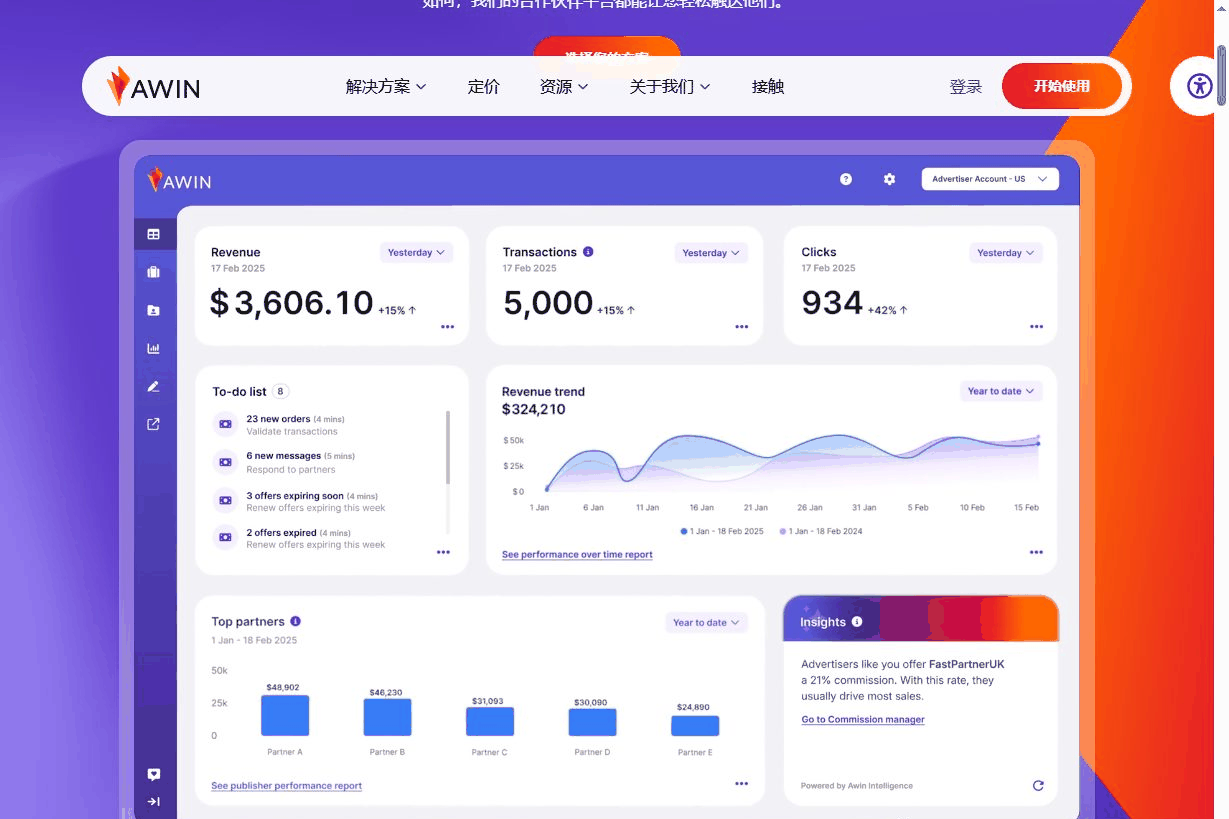Open the Revenue card's three-dot menu
Image resolution: width=1229 pixels, height=819 pixels.
pyautogui.click(x=448, y=327)
